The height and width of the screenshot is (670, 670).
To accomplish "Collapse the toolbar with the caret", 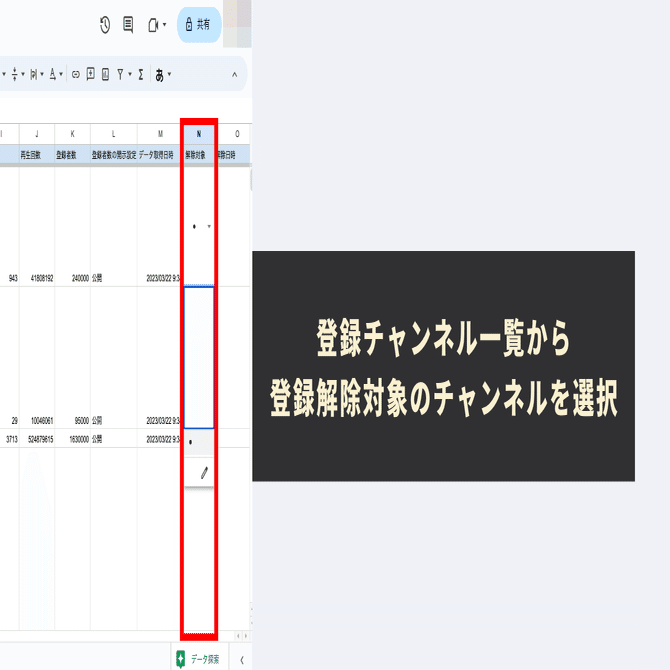I will tap(234, 74).
